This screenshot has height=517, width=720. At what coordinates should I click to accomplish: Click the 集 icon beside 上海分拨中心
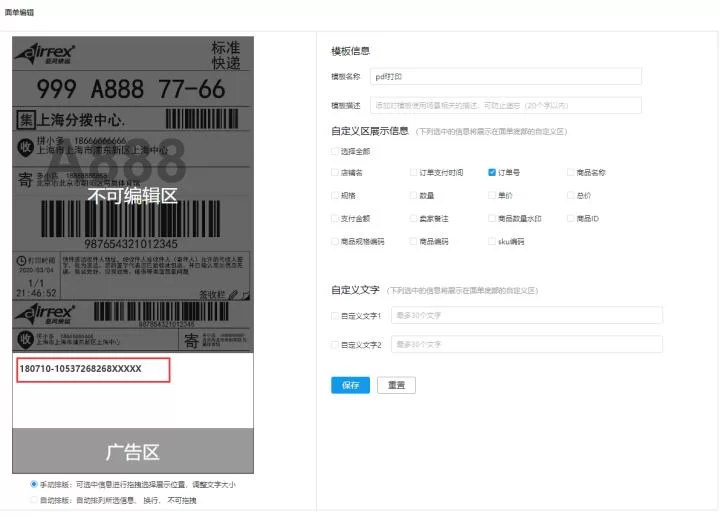coord(26,120)
